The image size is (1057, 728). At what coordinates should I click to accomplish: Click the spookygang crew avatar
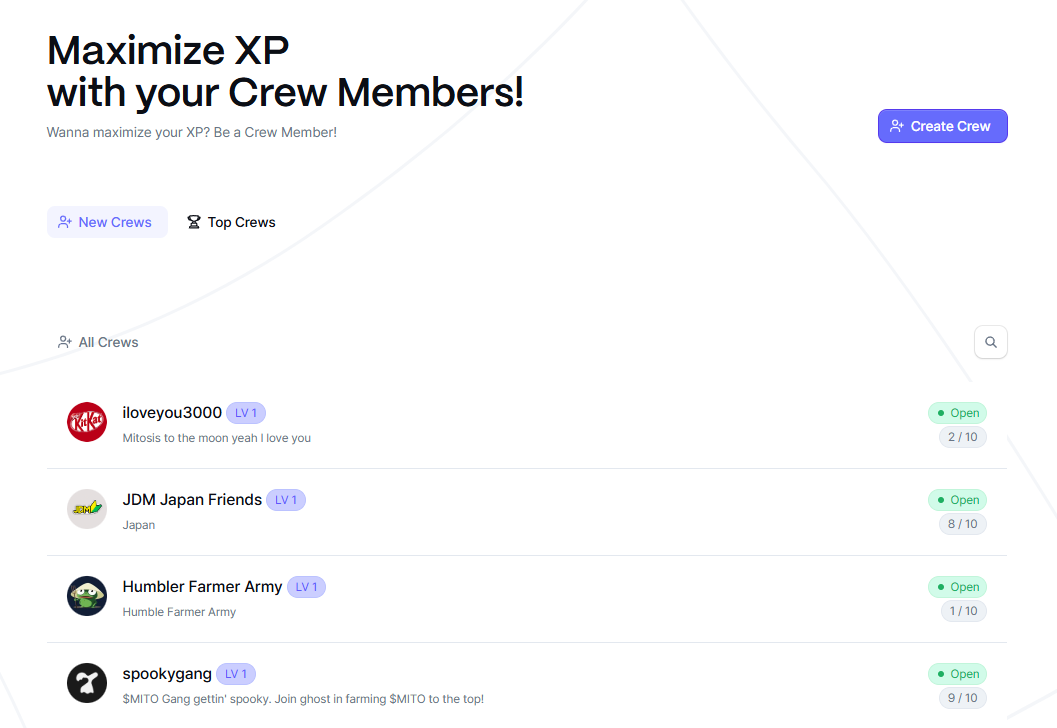(87, 683)
